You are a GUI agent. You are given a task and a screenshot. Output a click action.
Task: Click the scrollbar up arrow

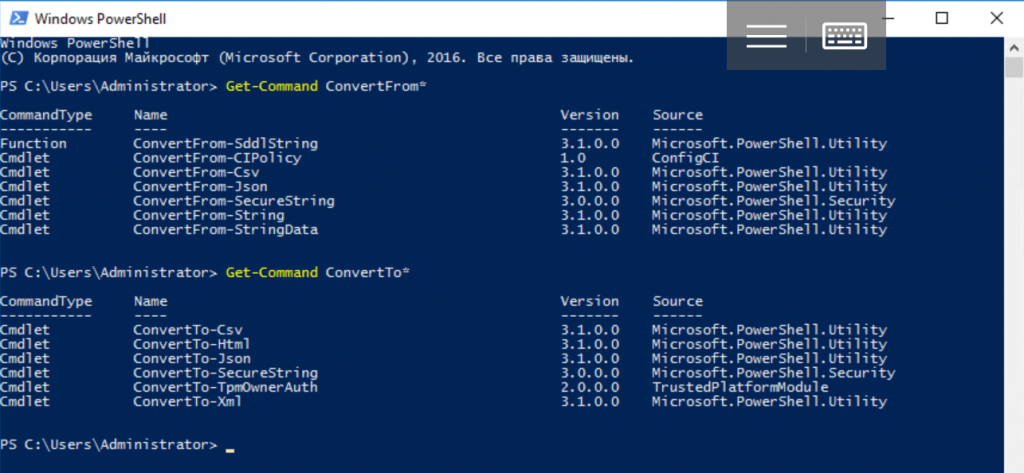coord(1014,47)
